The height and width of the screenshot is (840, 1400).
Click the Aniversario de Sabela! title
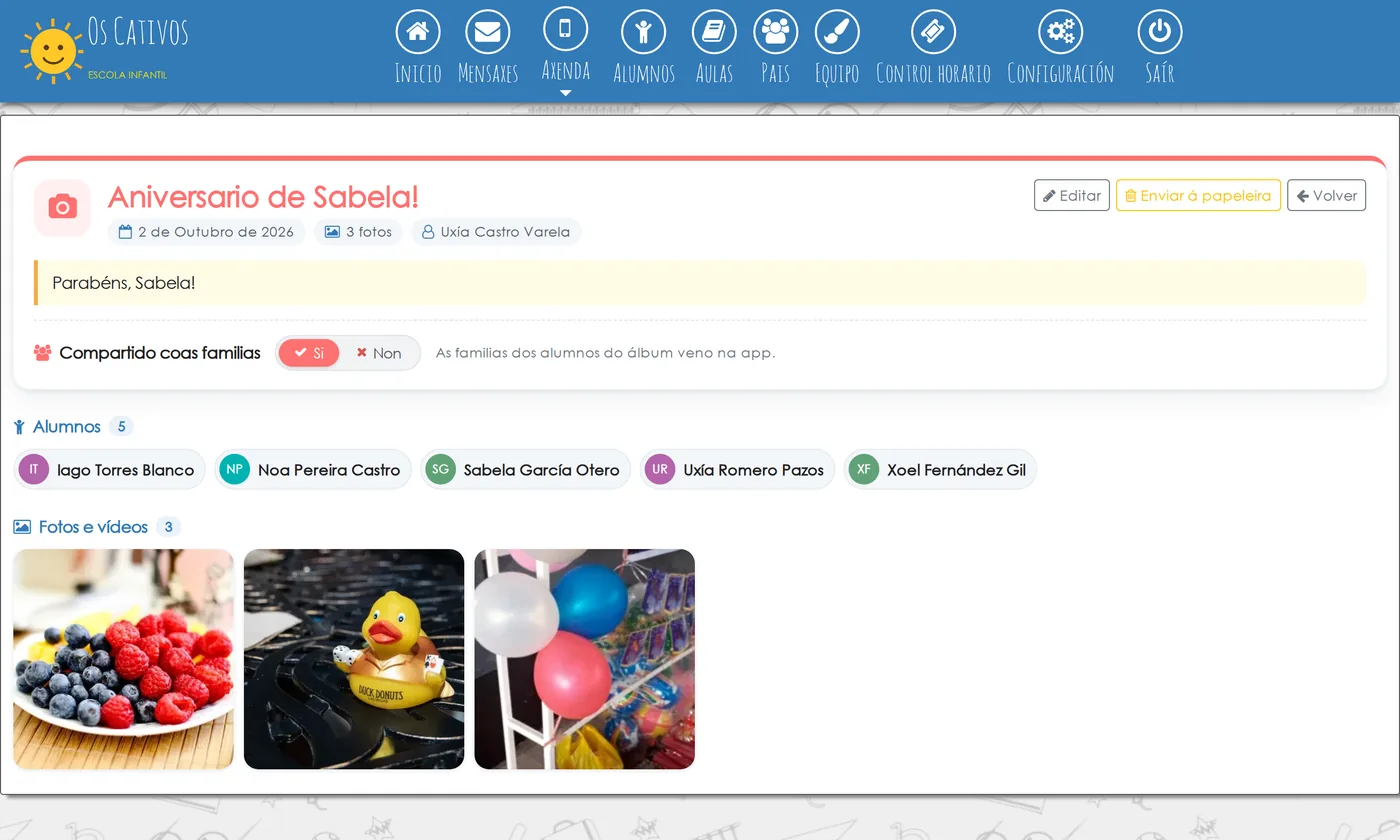263,196
